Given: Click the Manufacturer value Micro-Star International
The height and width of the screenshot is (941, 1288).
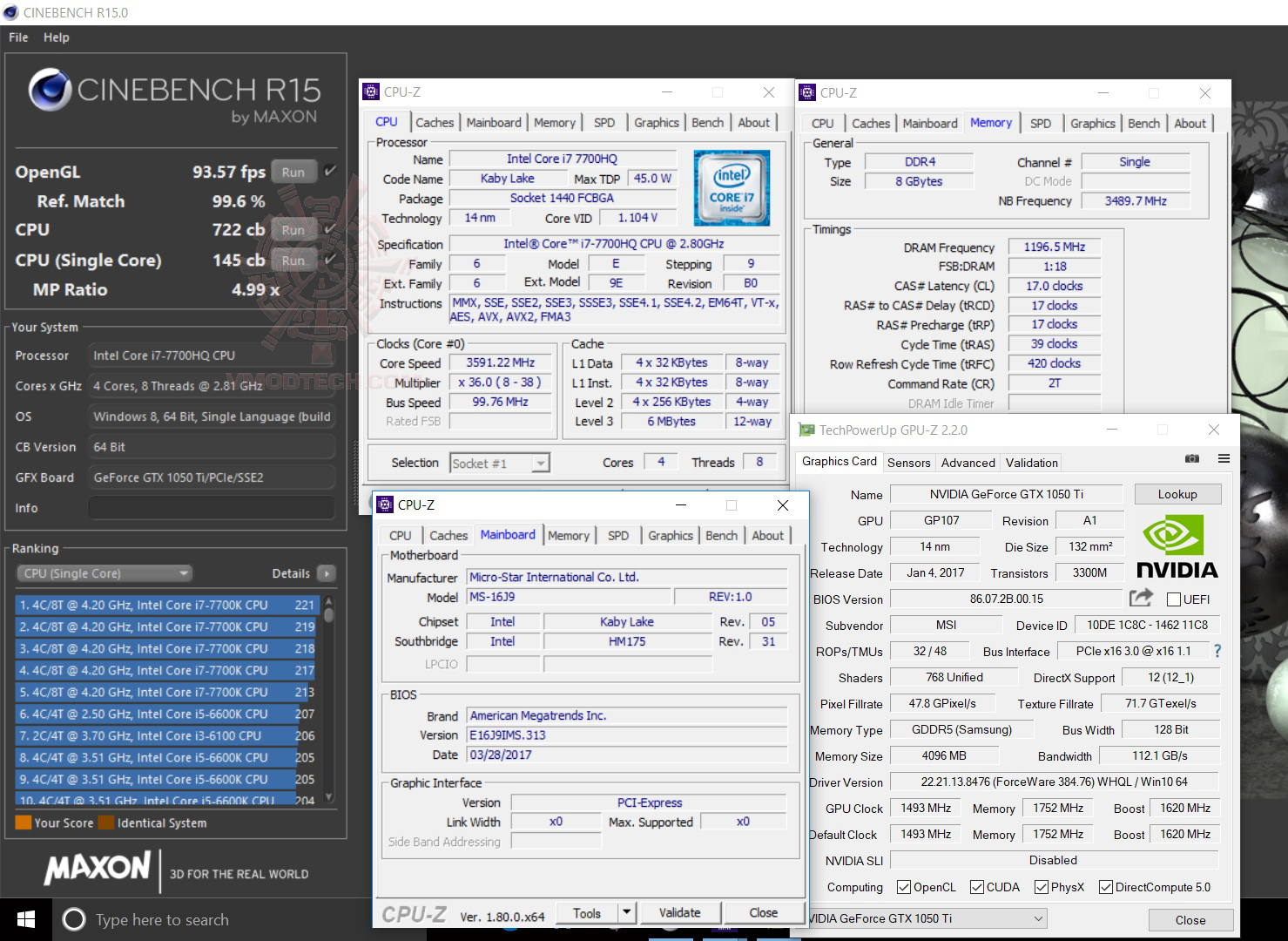Looking at the screenshot, I should [x=627, y=577].
